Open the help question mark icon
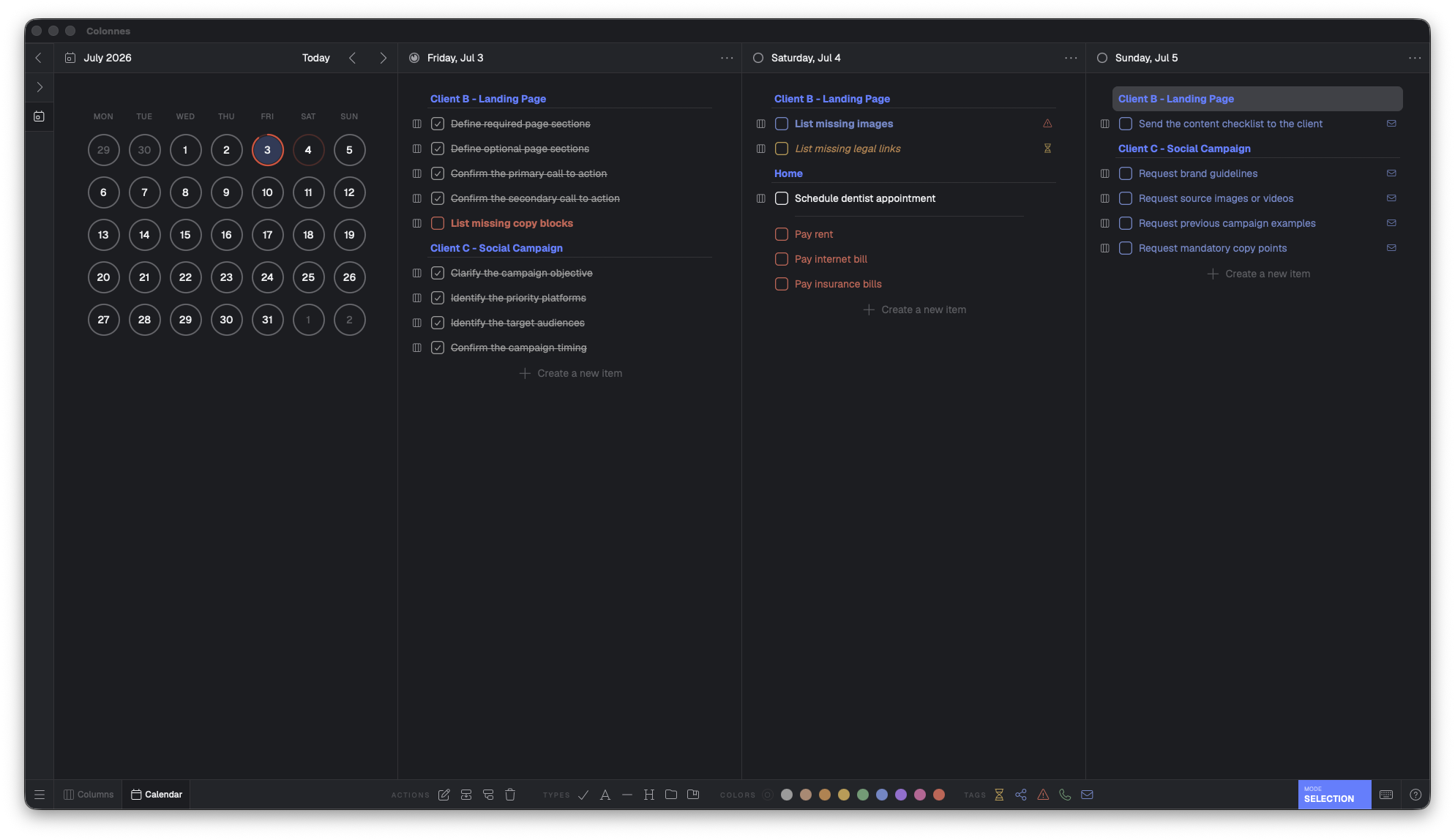 click(1415, 795)
